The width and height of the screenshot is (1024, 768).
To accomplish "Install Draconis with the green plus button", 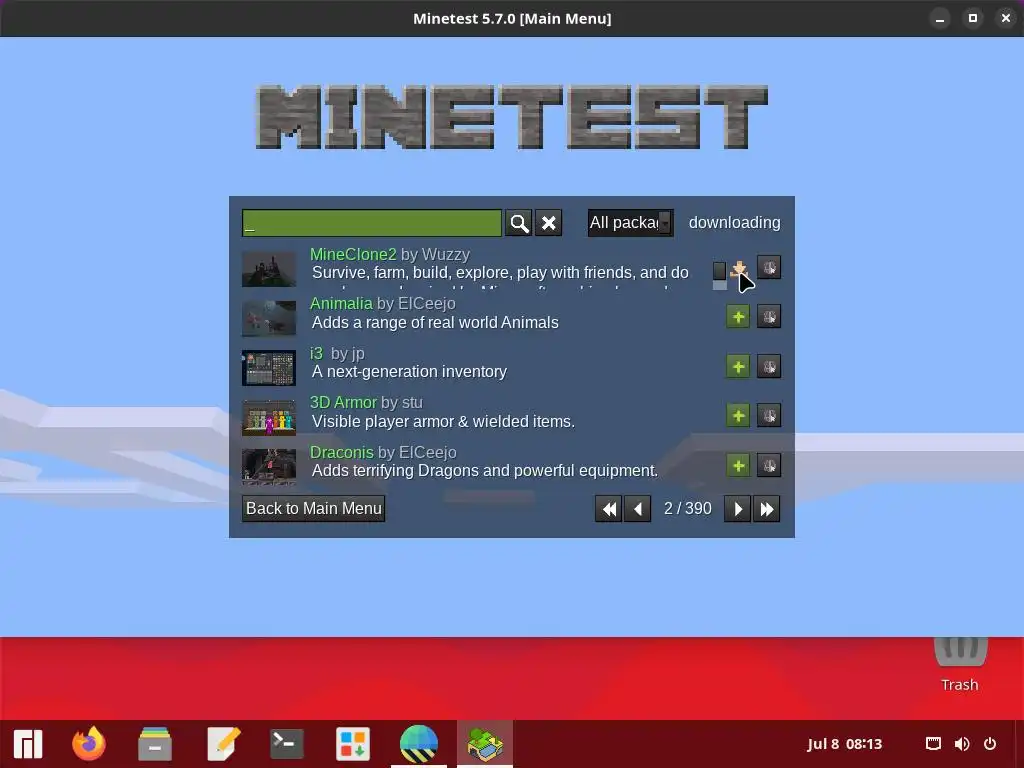I will 738,466.
